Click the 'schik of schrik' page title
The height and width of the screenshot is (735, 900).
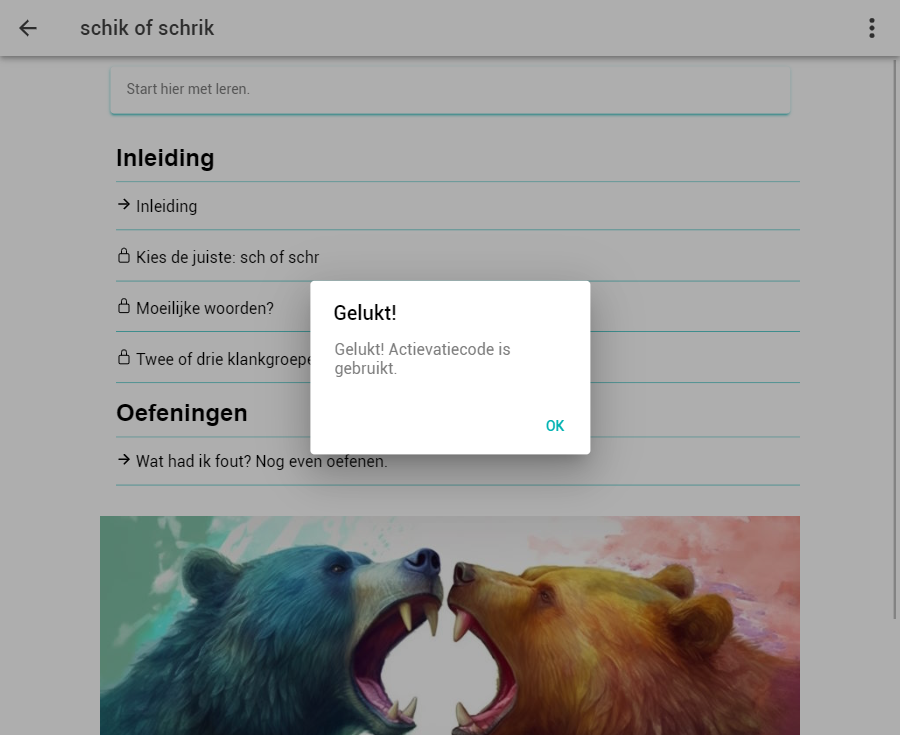coord(147,28)
